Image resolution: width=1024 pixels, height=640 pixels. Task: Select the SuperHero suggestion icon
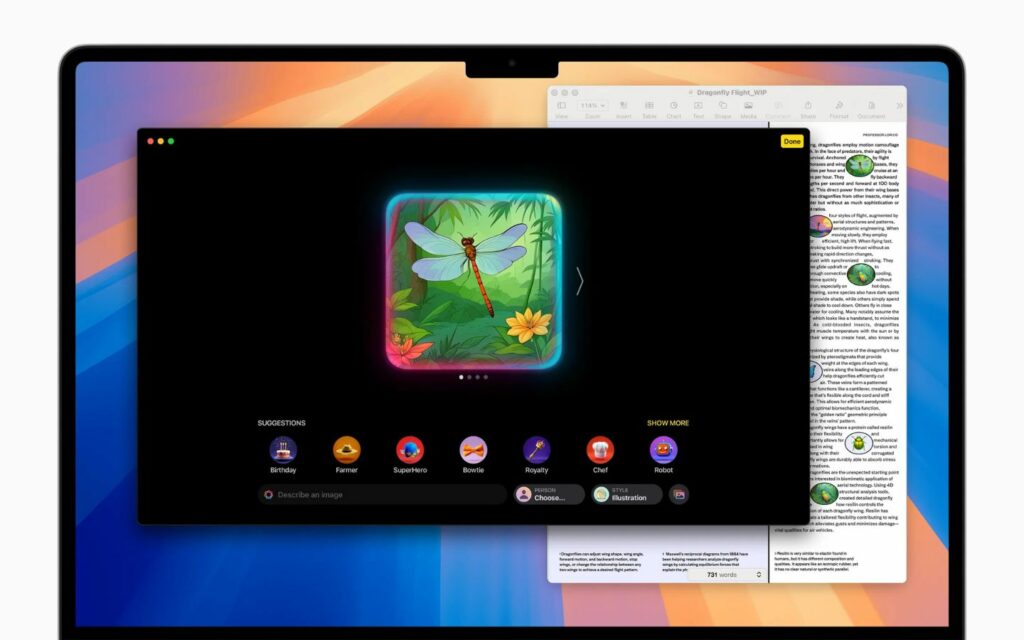(x=410, y=452)
